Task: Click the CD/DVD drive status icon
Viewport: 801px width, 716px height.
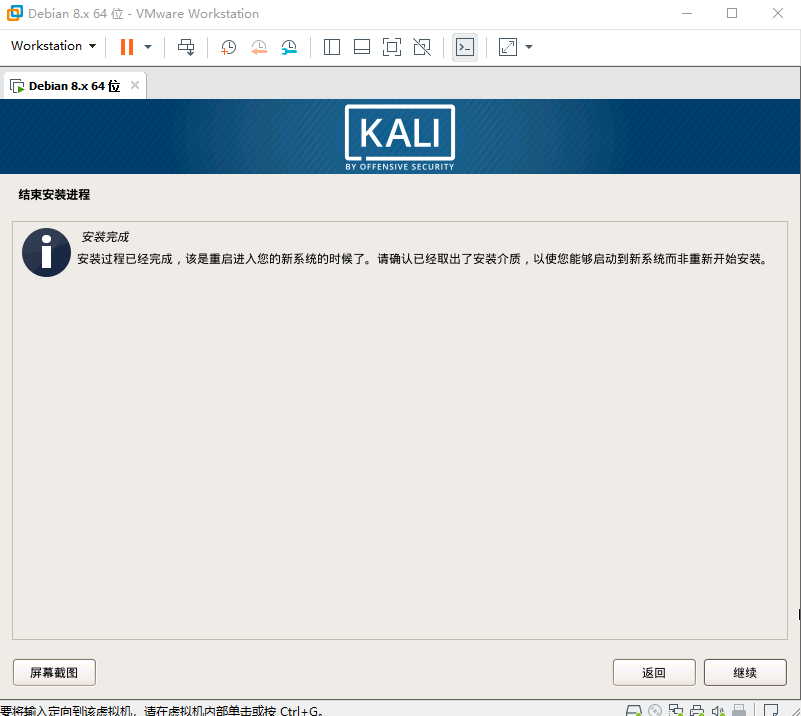Action: 654,710
